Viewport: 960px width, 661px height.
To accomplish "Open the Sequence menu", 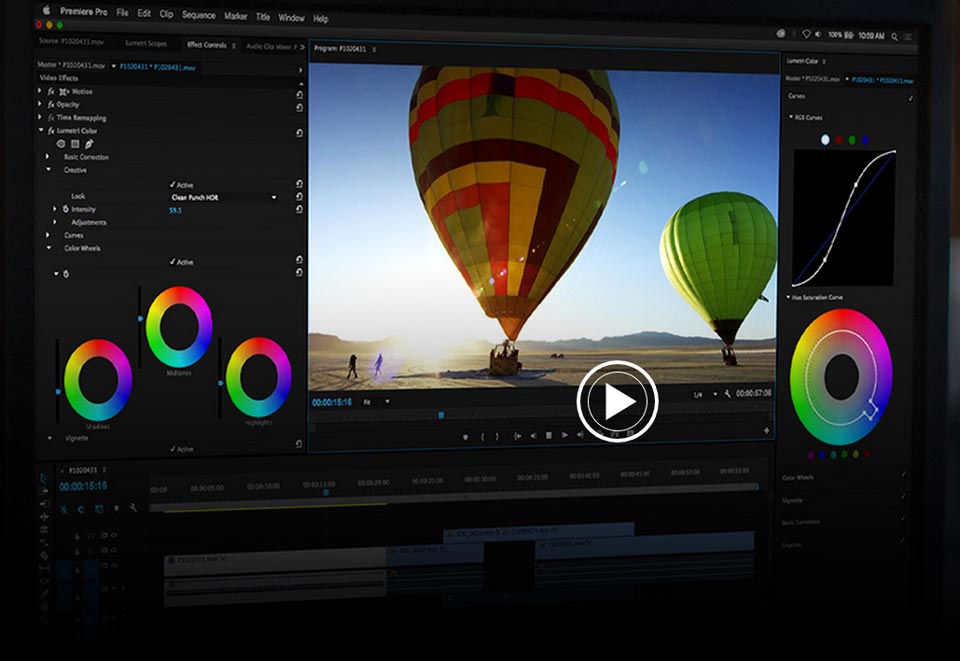I will [x=198, y=17].
